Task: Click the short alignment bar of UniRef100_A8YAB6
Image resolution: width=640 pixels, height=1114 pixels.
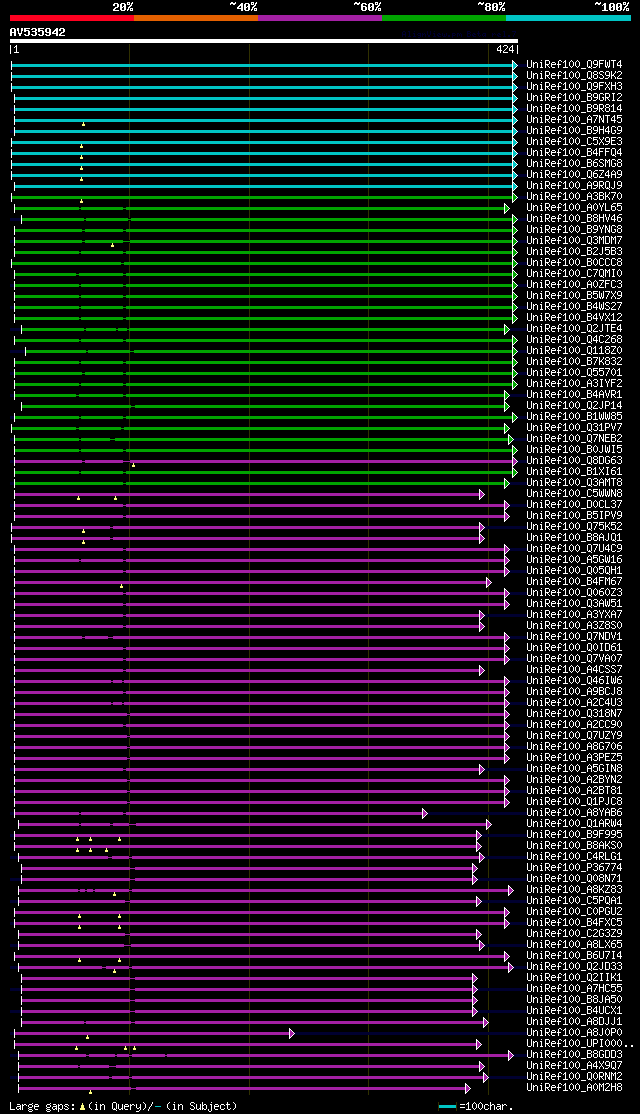Action: (x=220, y=813)
